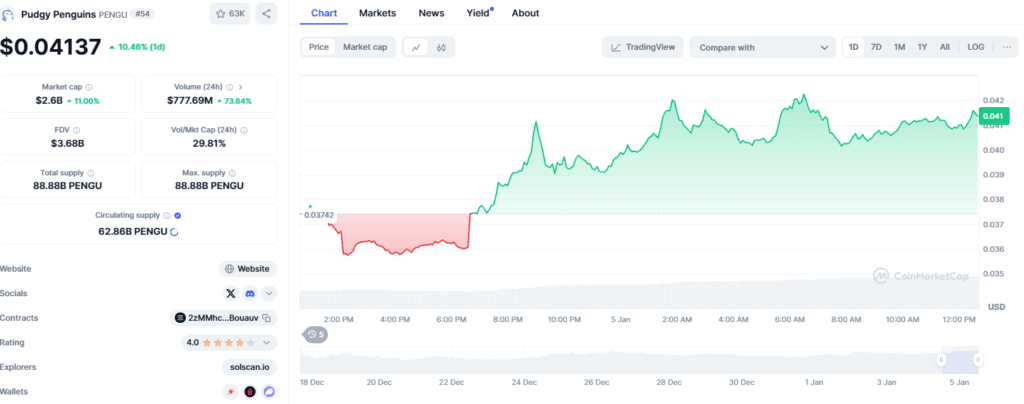Open info icon beside Market cap
1024x404 pixels.
click(x=89, y=87)
